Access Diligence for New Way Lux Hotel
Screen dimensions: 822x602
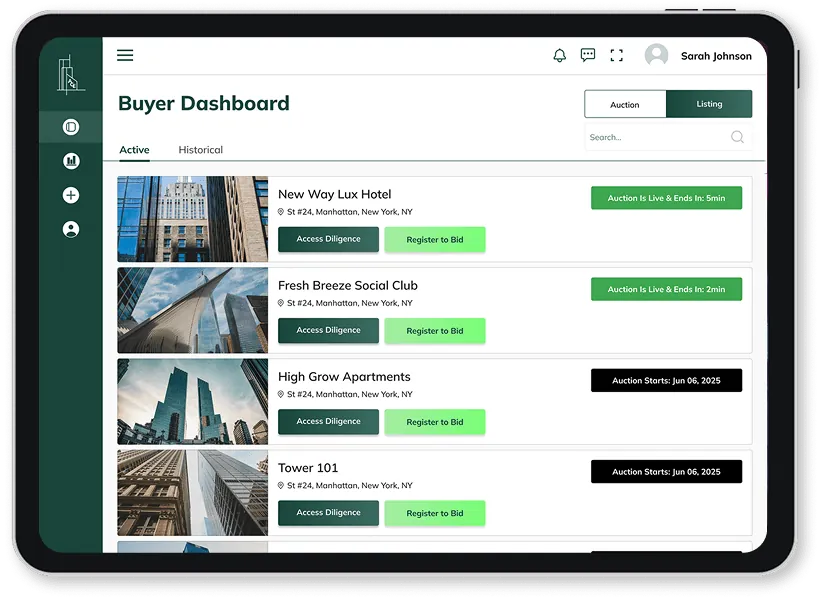pos(328,239)
